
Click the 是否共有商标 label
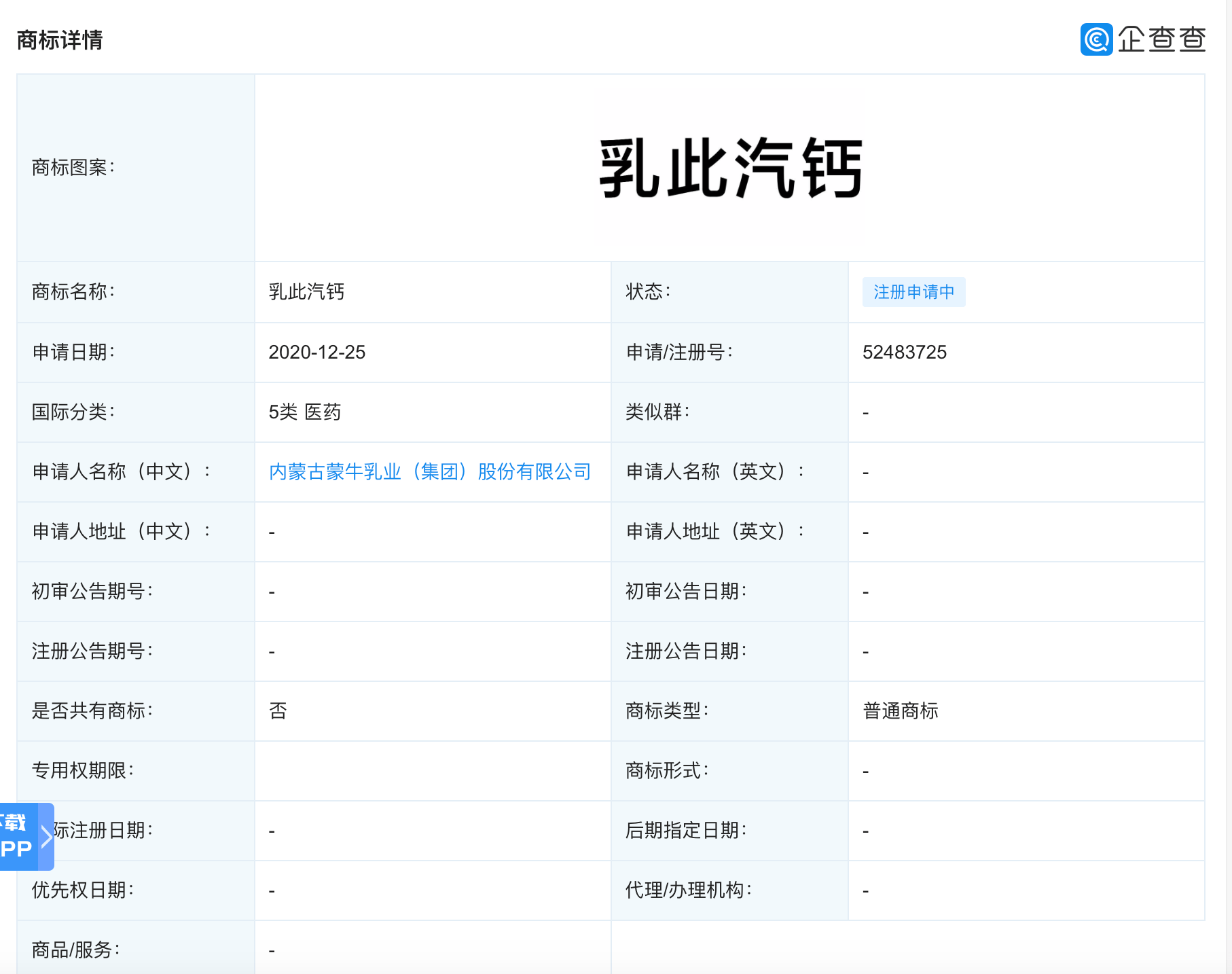tap(92, 710)
